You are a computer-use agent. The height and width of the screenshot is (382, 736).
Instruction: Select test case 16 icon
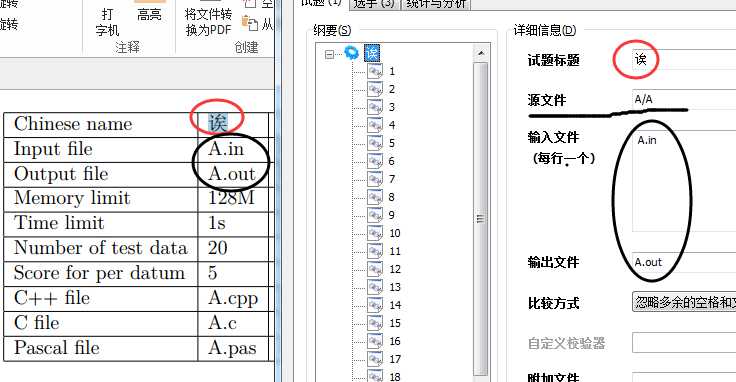[375, 341]
